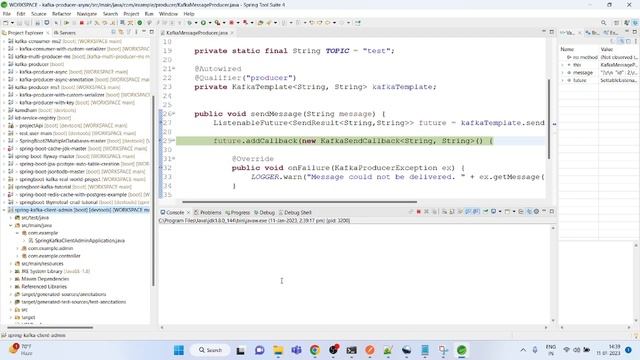
Task: Expand the 'future' variable row
Action: pos(563,80)
